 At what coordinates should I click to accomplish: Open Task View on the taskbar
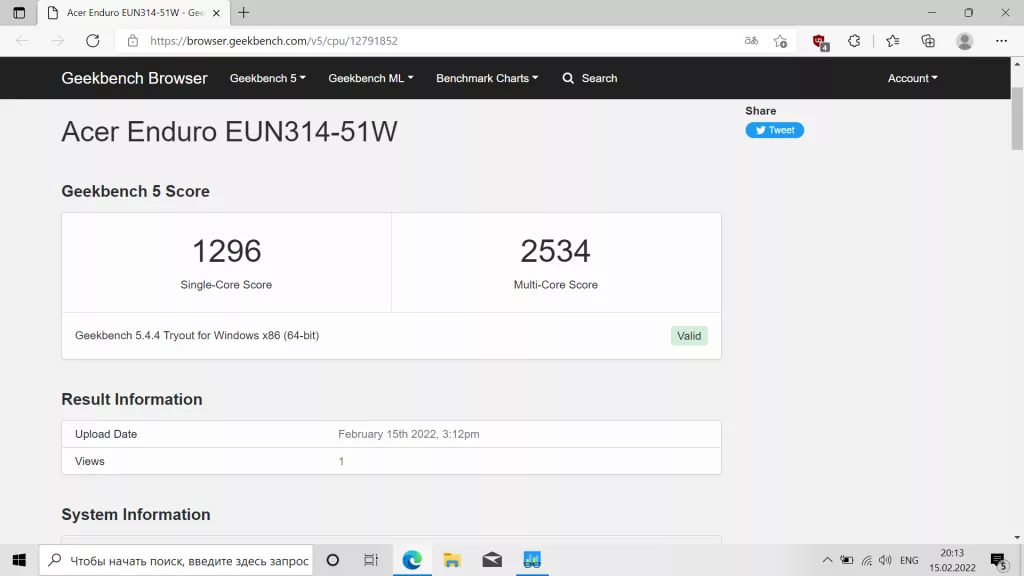tap(371, 560)
